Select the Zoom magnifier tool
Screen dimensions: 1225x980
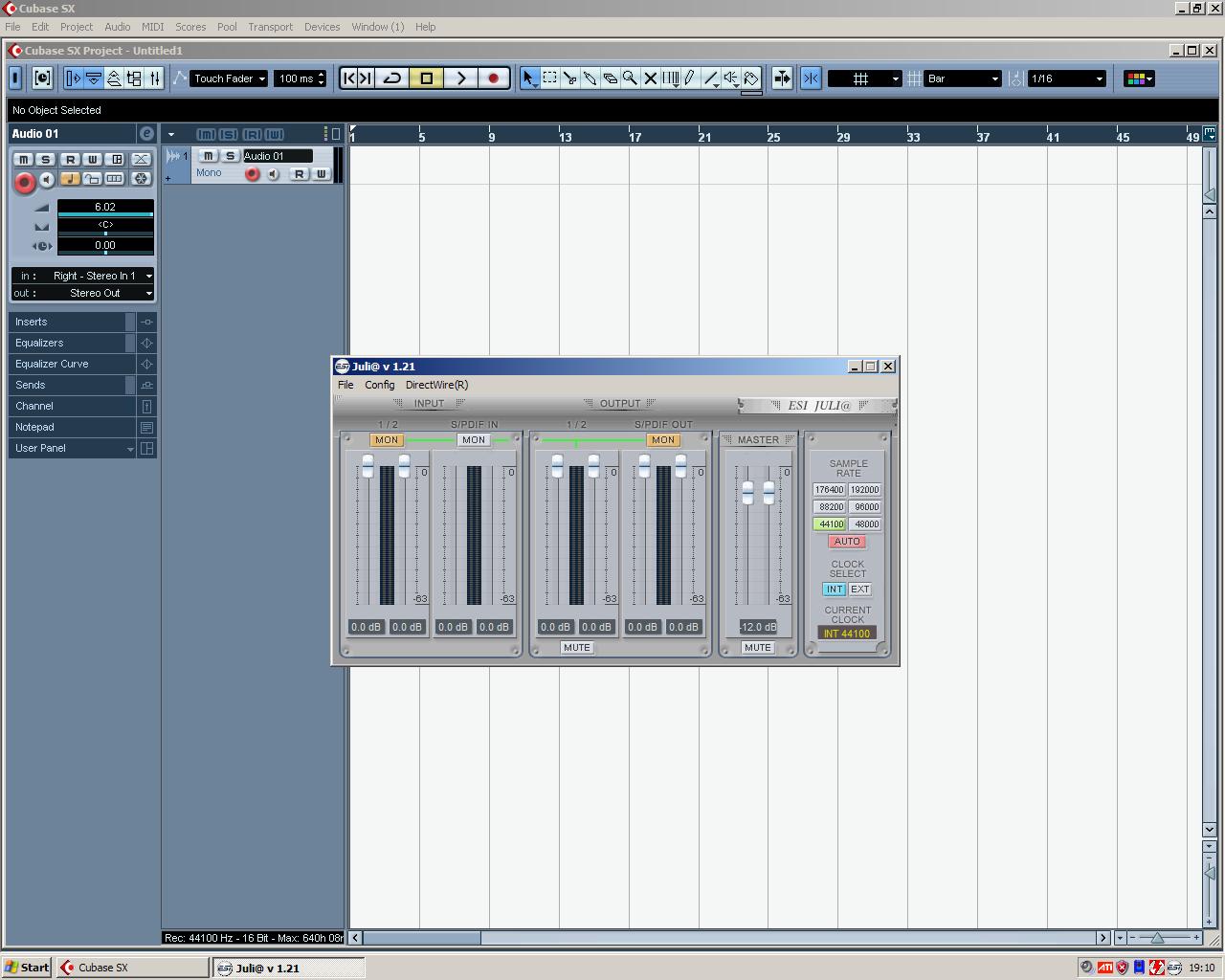click(631, 78)
